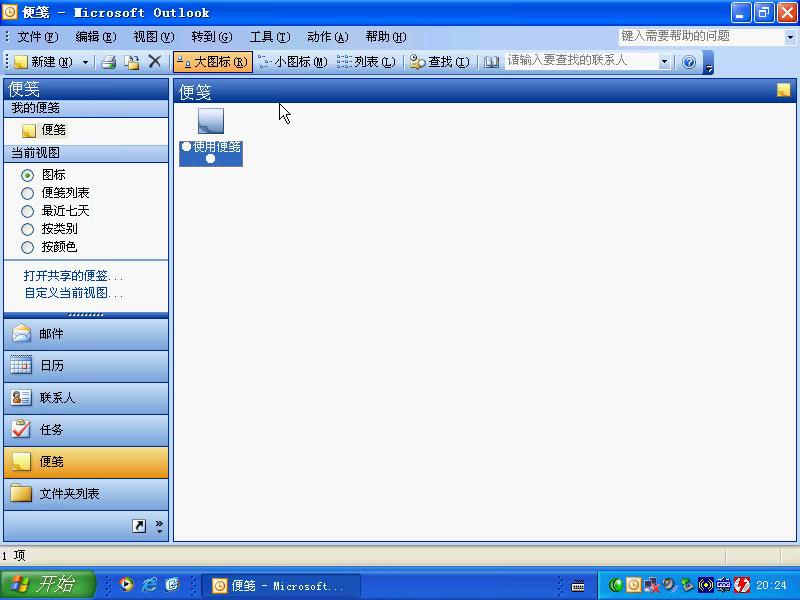The height and width of the screenshot is (600, 800).
Task: Open the 邮件 navigation pane
Action: (86, 334)
